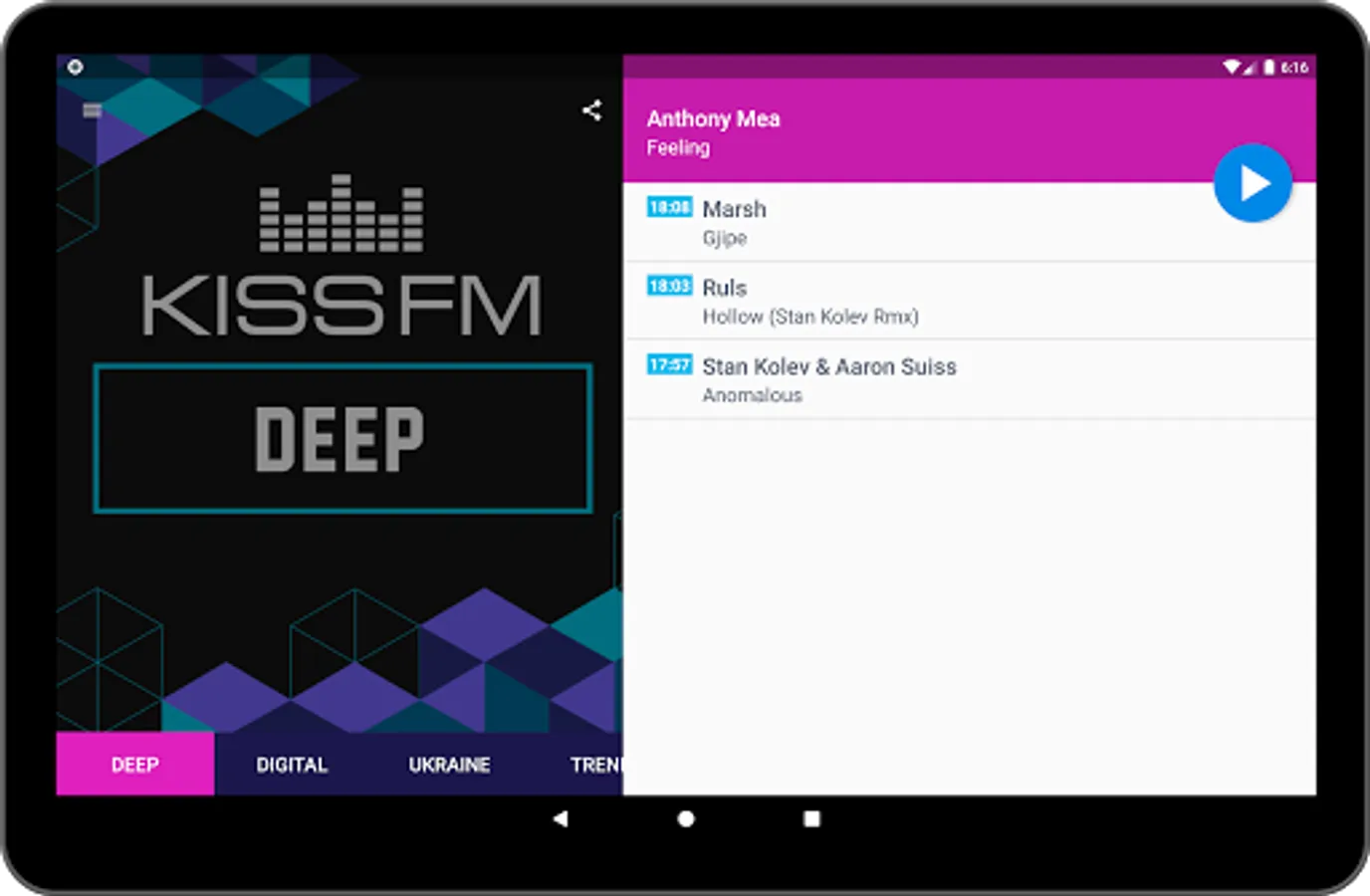Tap the KISS FM logo
Viewport: 1370px width, 896px height.
click(342, 256)
